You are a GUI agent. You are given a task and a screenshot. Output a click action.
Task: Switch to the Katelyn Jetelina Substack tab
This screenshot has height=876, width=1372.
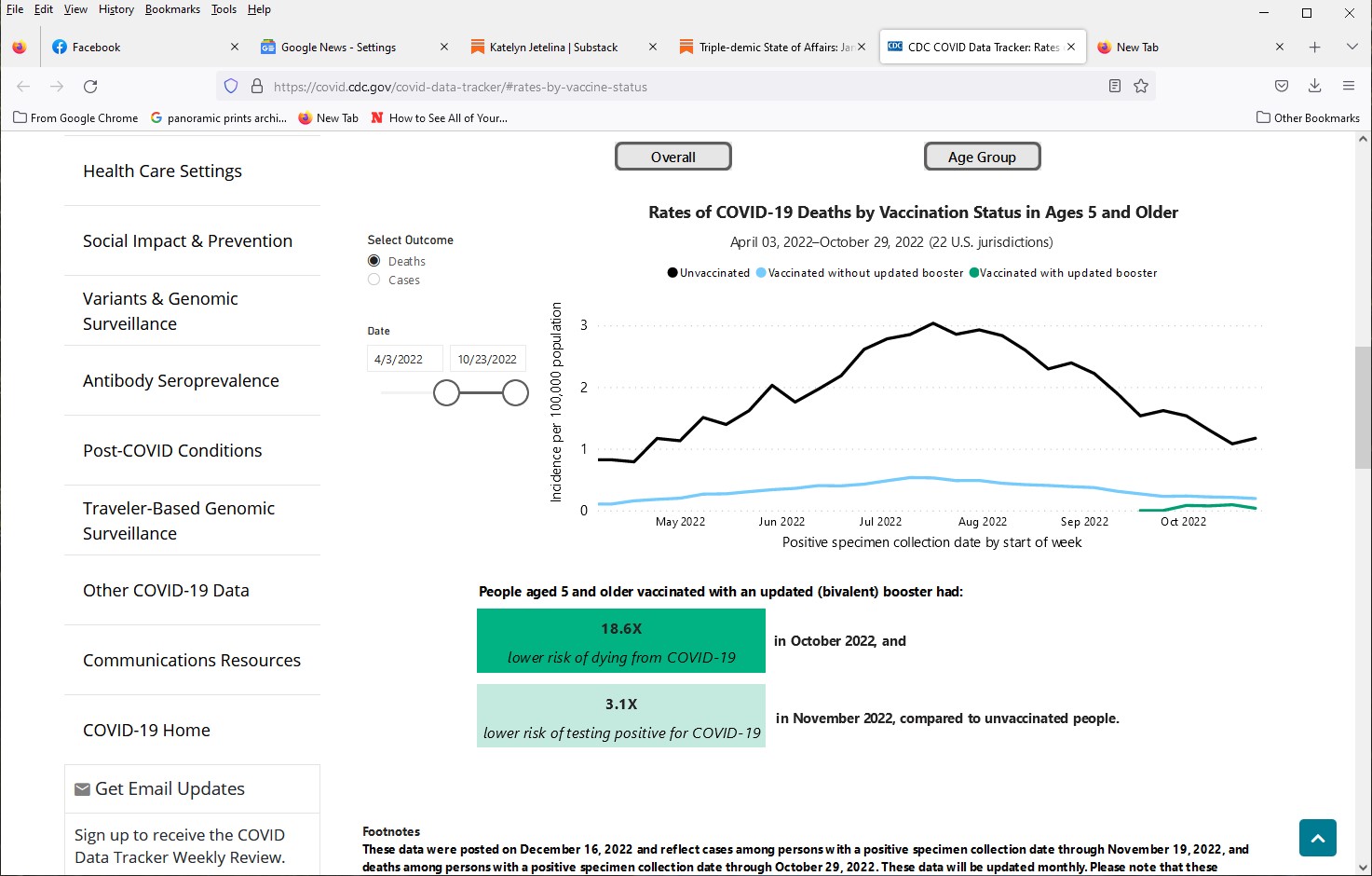(553, 48)
